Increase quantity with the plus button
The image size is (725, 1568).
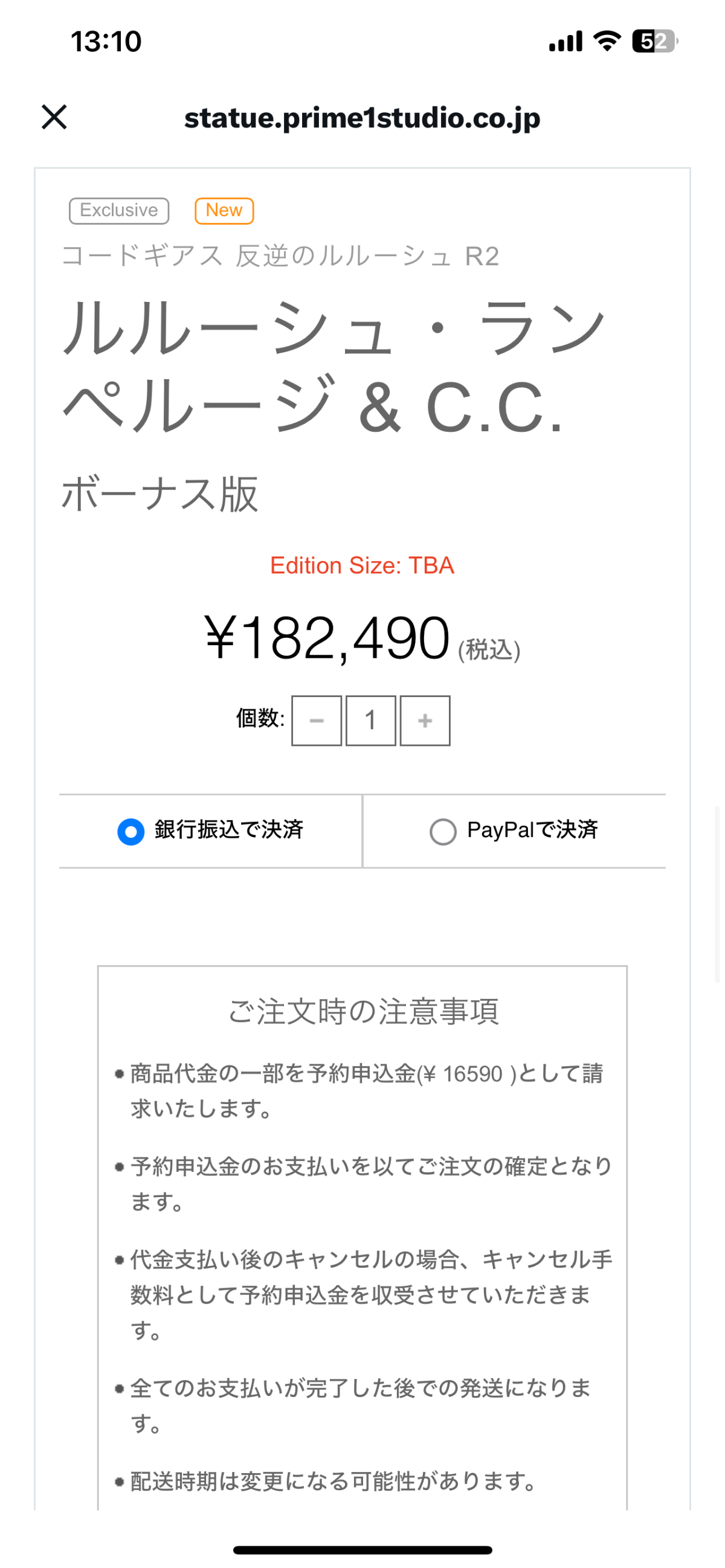click(425, 721)
